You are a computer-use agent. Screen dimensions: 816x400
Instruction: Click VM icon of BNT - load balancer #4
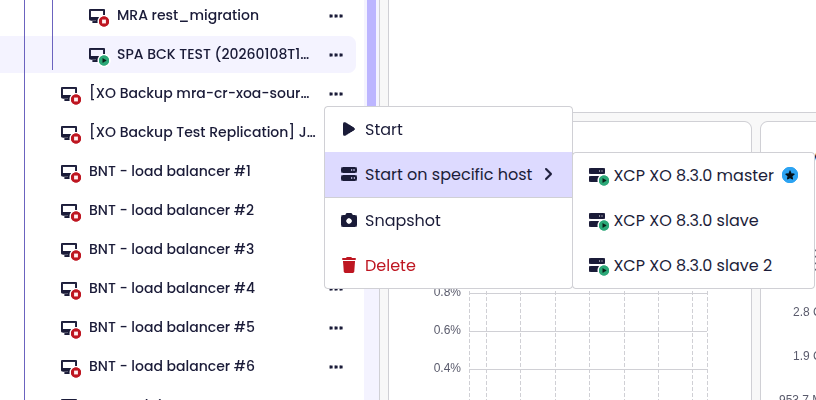(71, 289)
